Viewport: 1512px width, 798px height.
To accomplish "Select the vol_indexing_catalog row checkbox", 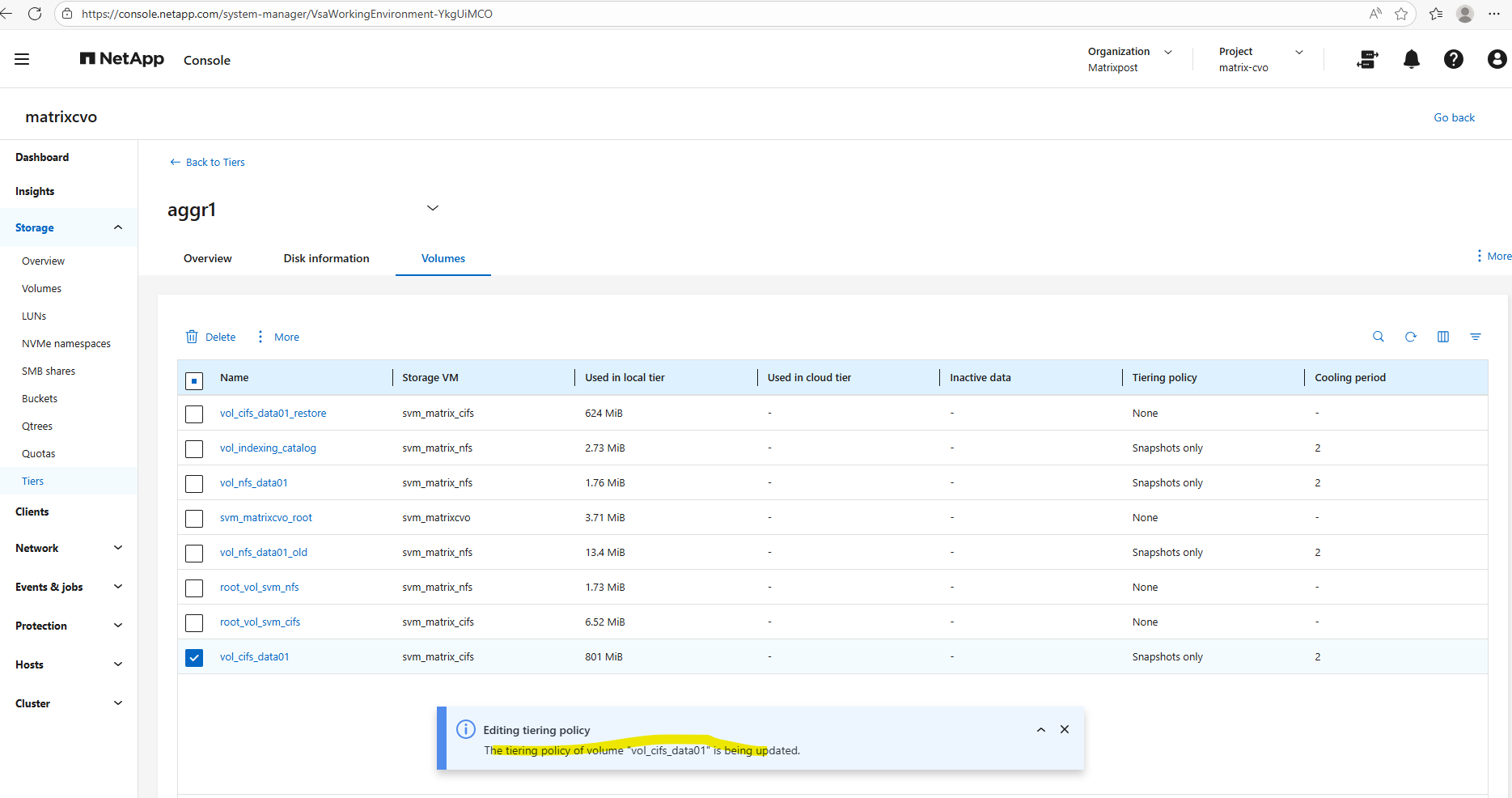I will 194,448.
